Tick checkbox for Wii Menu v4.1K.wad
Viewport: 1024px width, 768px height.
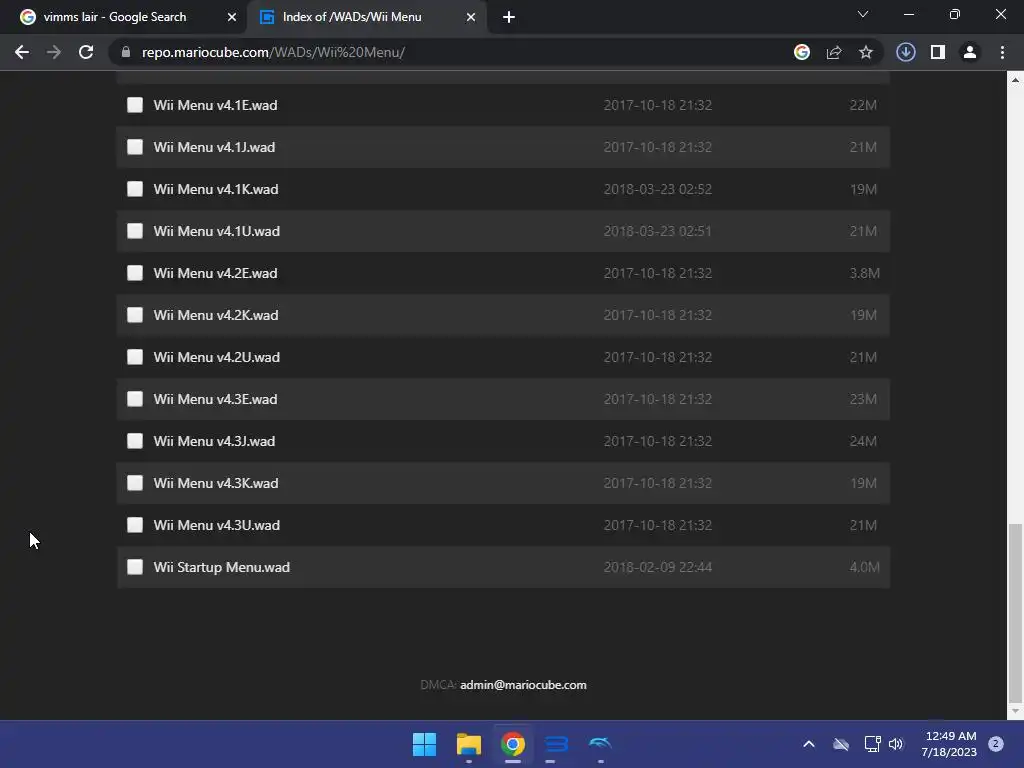135,189
